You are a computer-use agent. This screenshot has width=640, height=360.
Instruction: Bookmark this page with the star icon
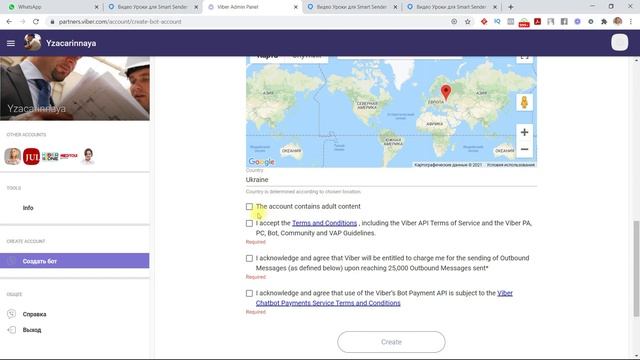[468, 22]
